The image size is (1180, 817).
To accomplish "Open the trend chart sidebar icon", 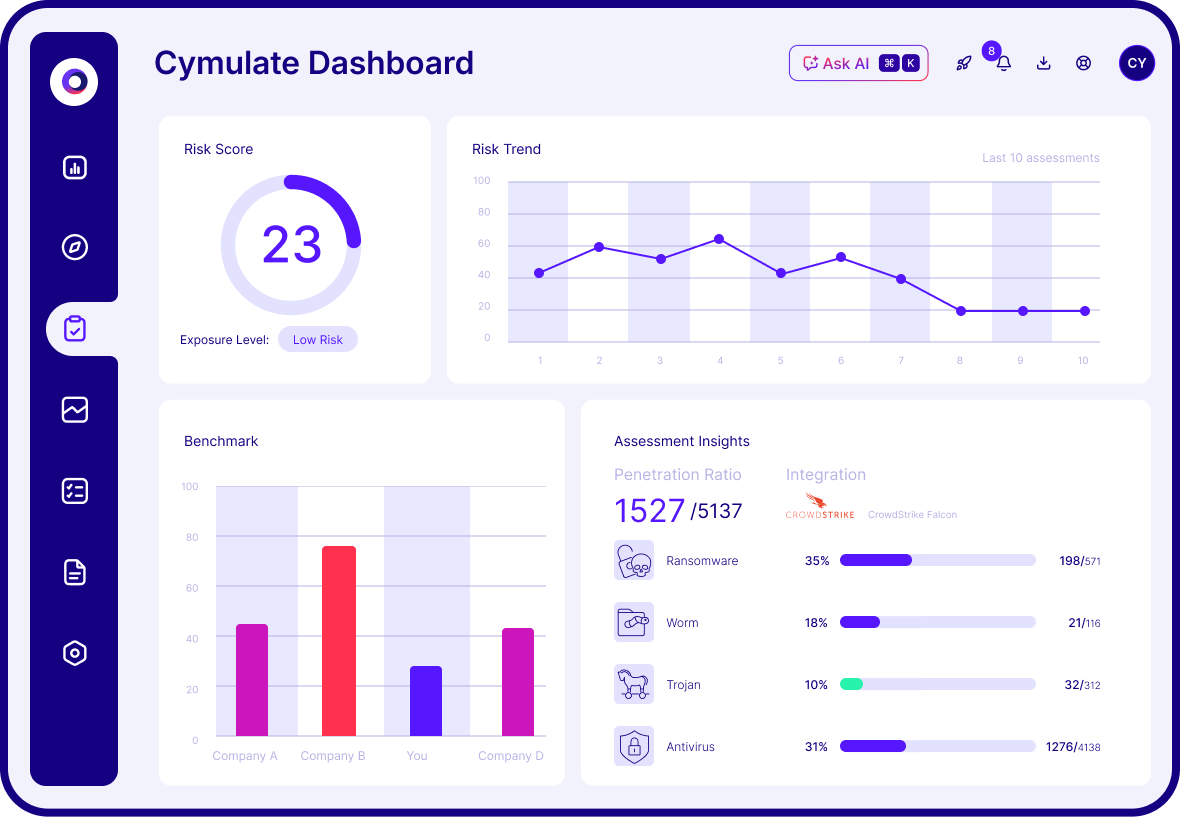I will 75,410.
